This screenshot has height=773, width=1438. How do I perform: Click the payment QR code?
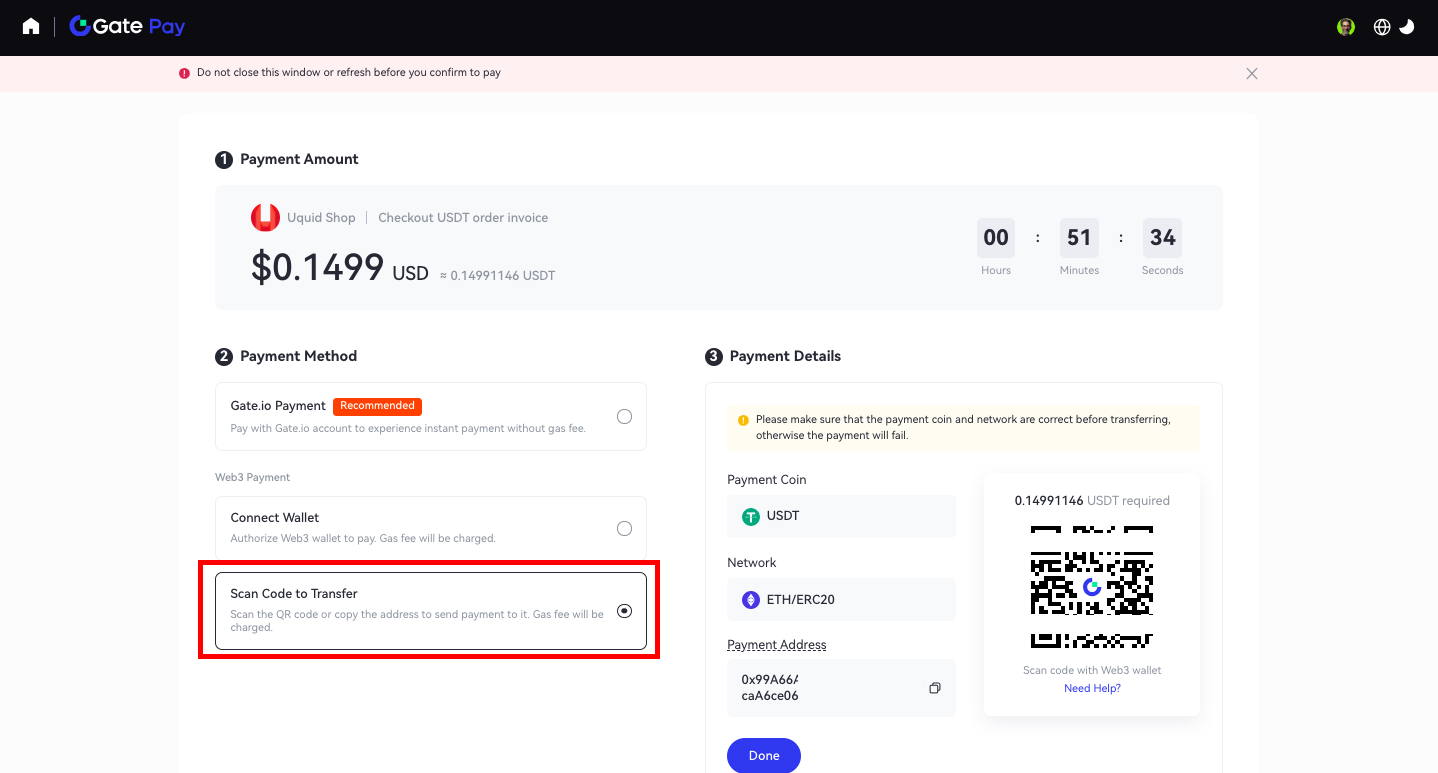point(1091,585)
